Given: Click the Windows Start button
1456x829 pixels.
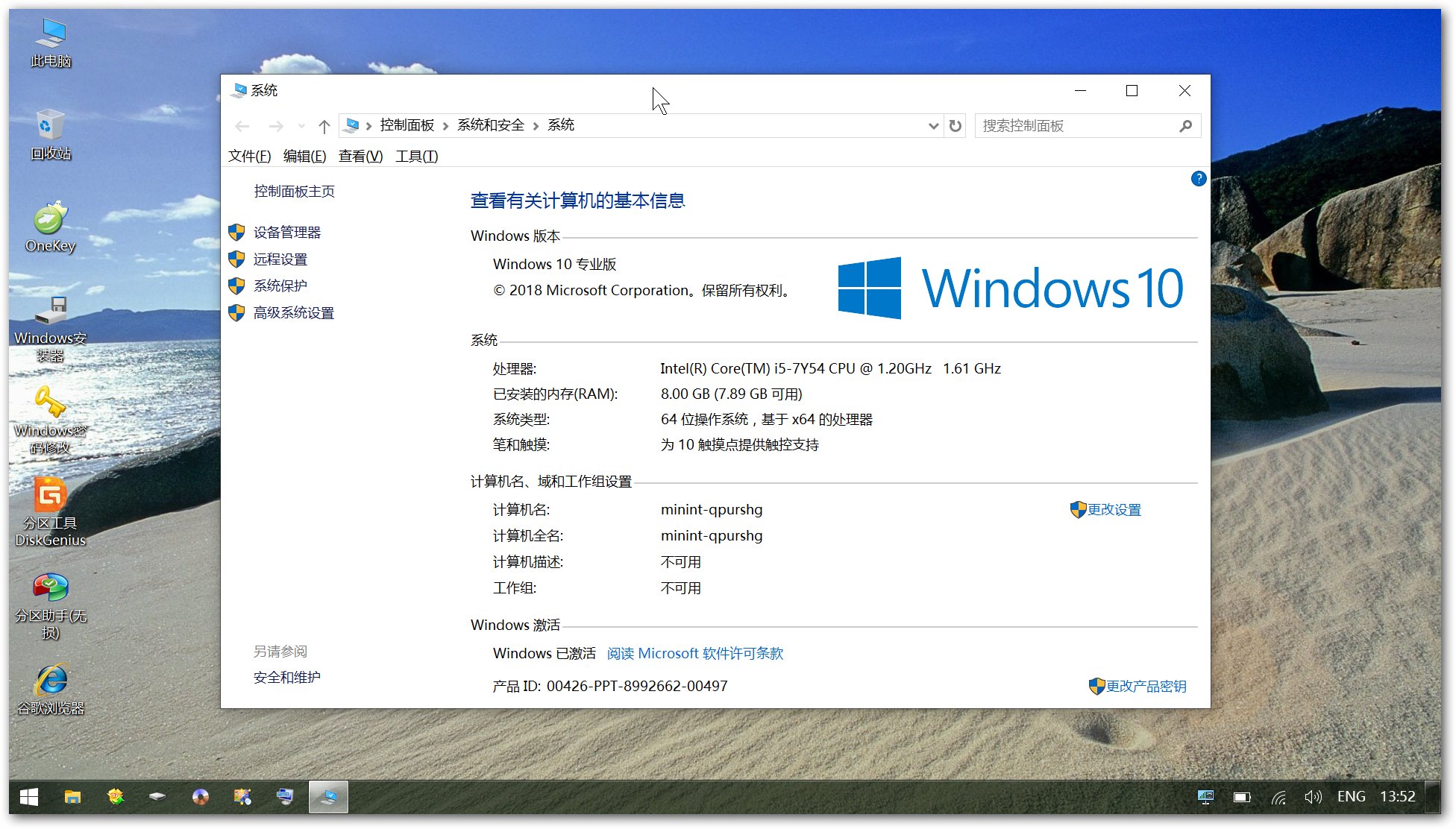Looking at the screenshot, I should point(29,797).
